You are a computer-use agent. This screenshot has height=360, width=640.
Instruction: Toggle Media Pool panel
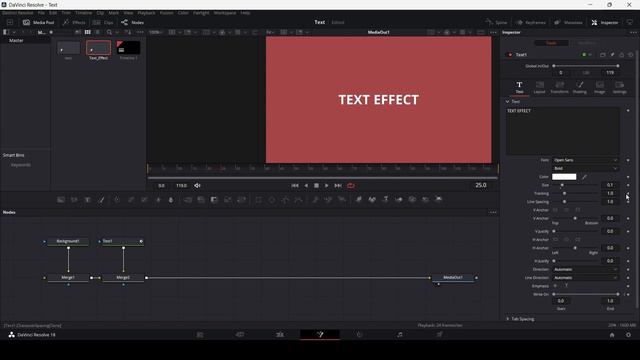pos(38,22)
